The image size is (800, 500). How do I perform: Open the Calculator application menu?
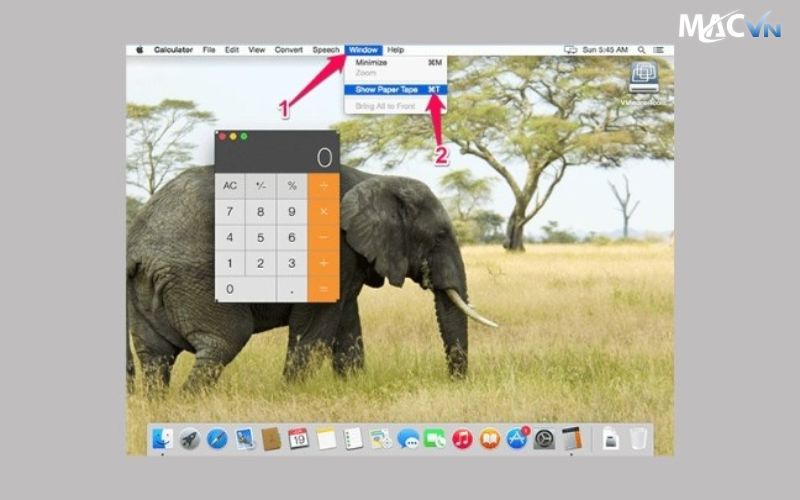tap(173, 49)
